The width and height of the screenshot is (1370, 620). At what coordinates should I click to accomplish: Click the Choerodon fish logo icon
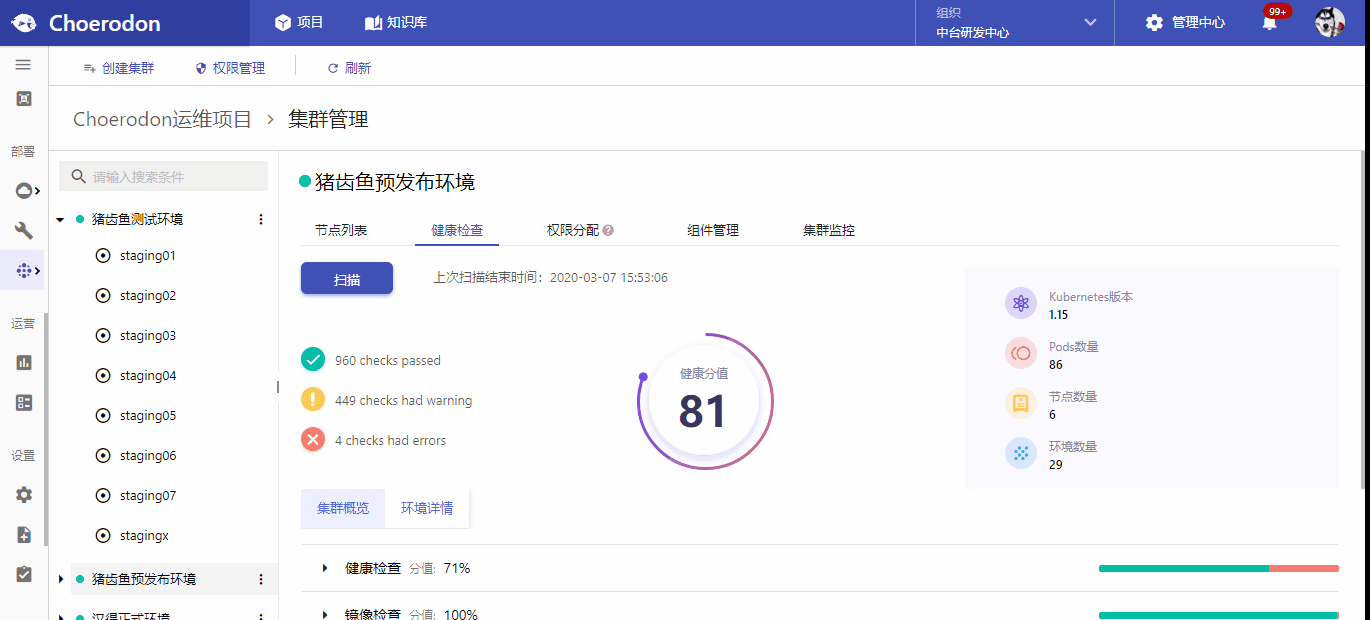click(24, 23)
